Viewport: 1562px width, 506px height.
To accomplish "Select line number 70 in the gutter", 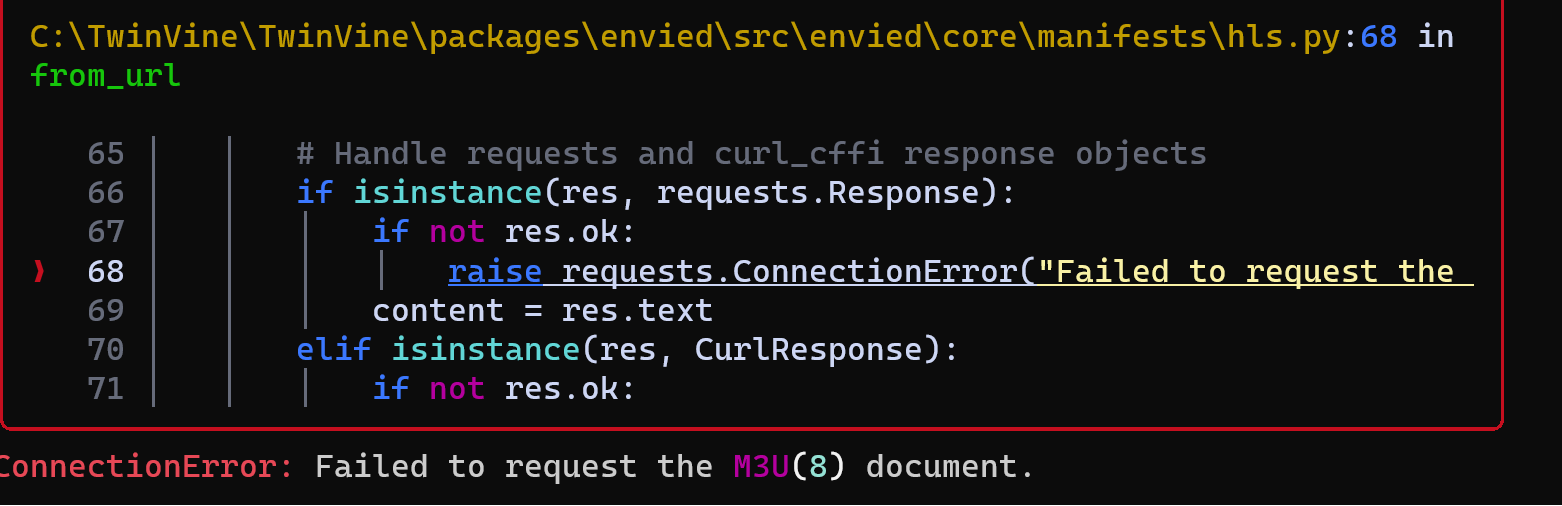I will tap(106, 349).
